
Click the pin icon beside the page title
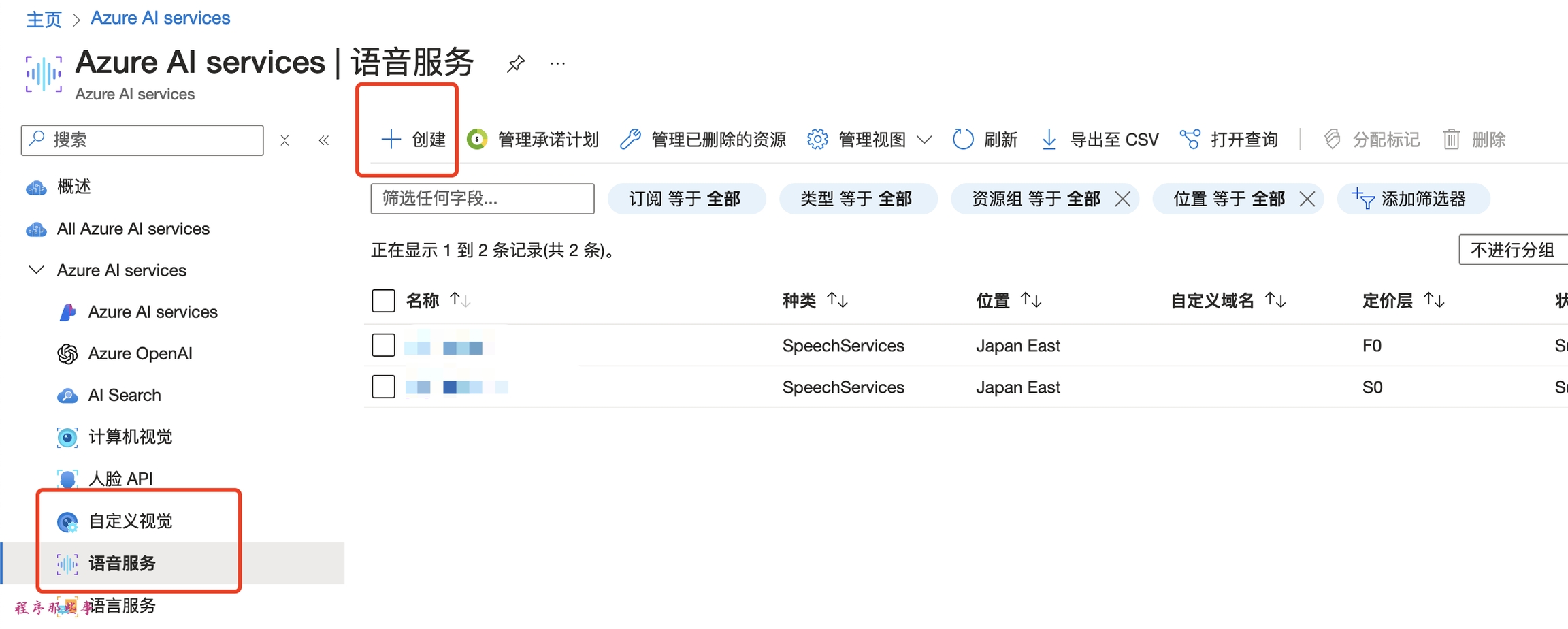[x=516, y=64]
